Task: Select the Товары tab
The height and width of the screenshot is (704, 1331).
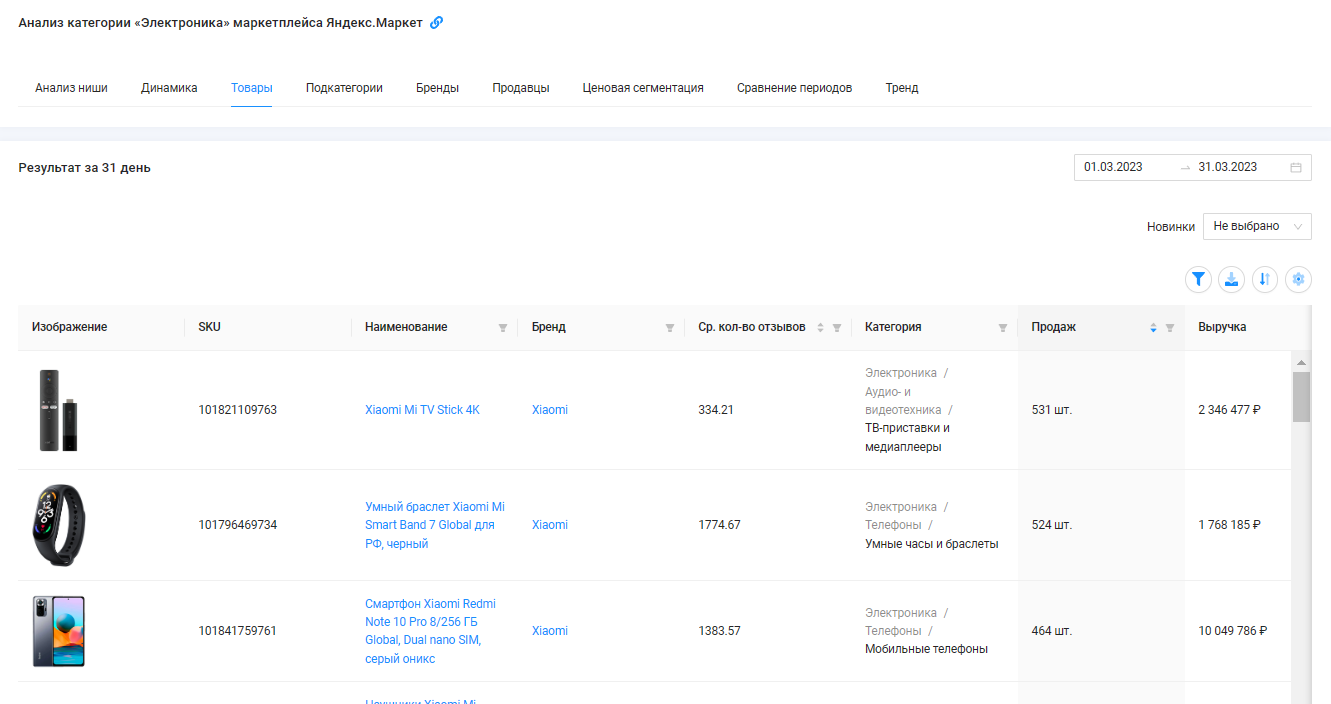Action: click(251, 88)
